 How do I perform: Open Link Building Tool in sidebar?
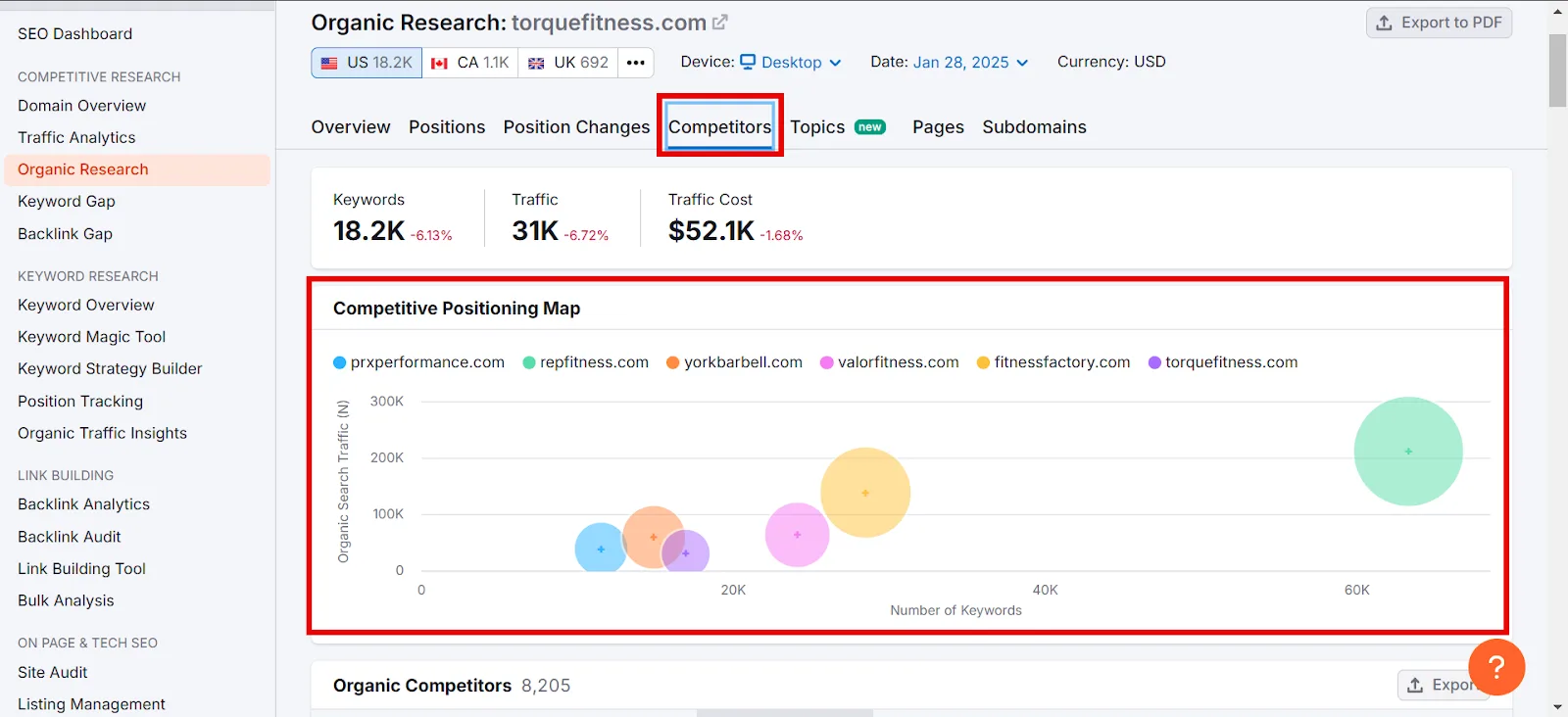click(81, 569)
